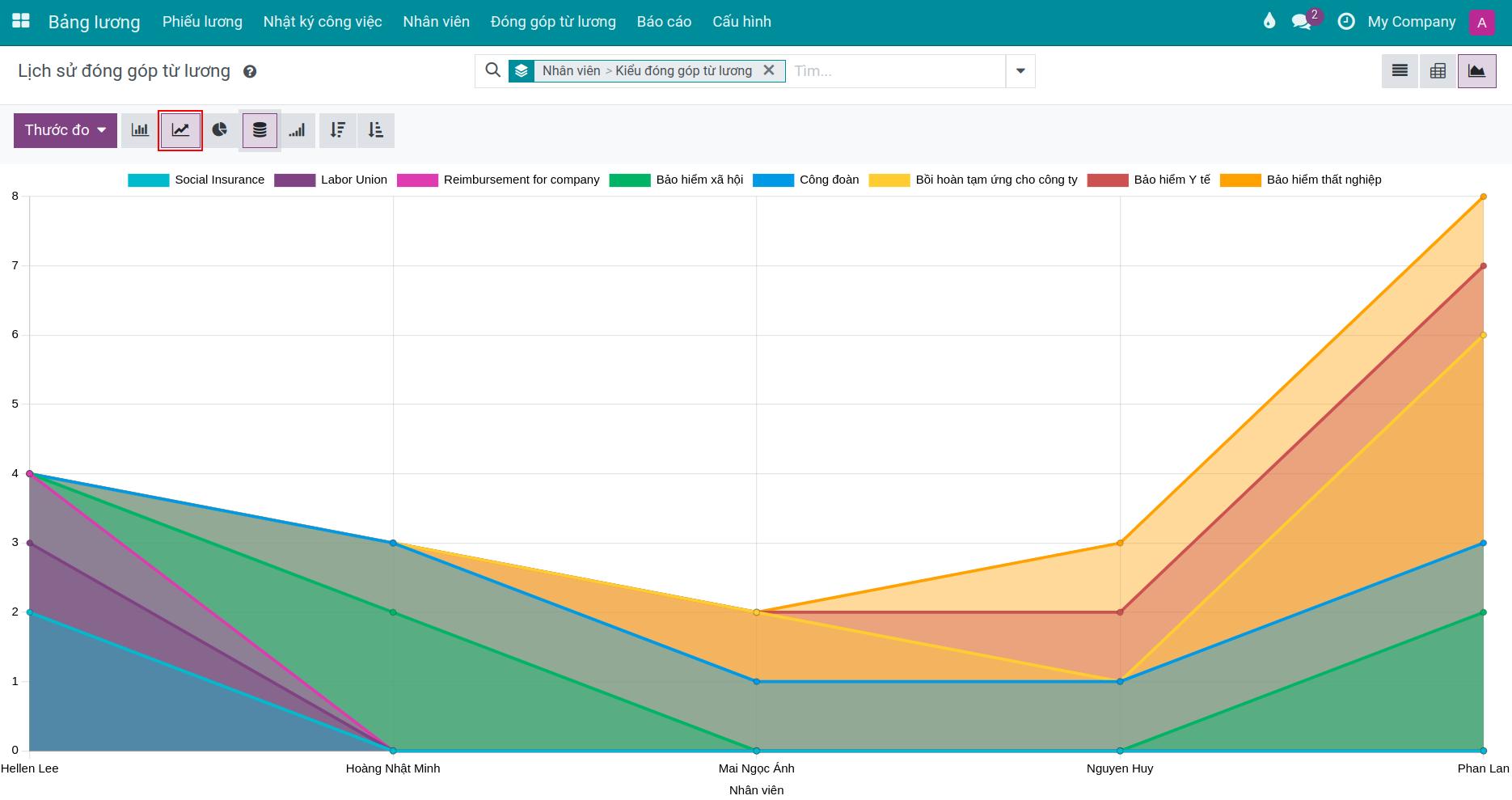This screenshot has width=1512, height=800.
Task: Click into the search input field
Action: pyautogui.click(x=893, y=71)
